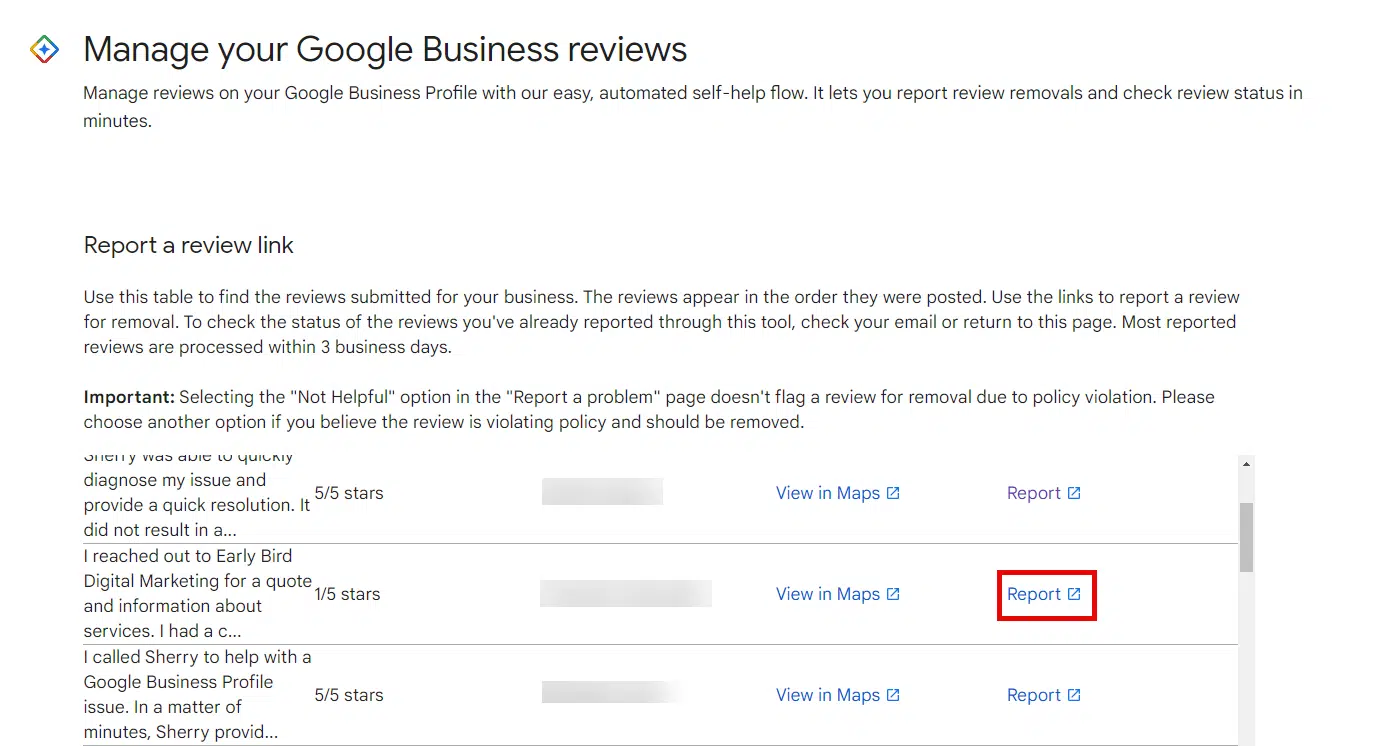The image size is (1384, 746).
Task: Click the Google Business Profile diamond logo
Action: click(x=44, y=49)
